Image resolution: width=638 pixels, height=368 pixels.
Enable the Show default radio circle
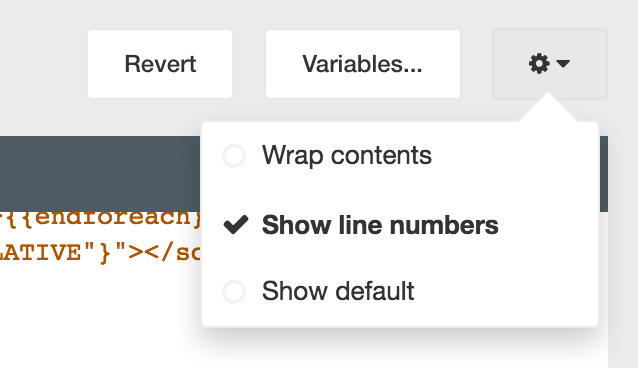(234, 291)
